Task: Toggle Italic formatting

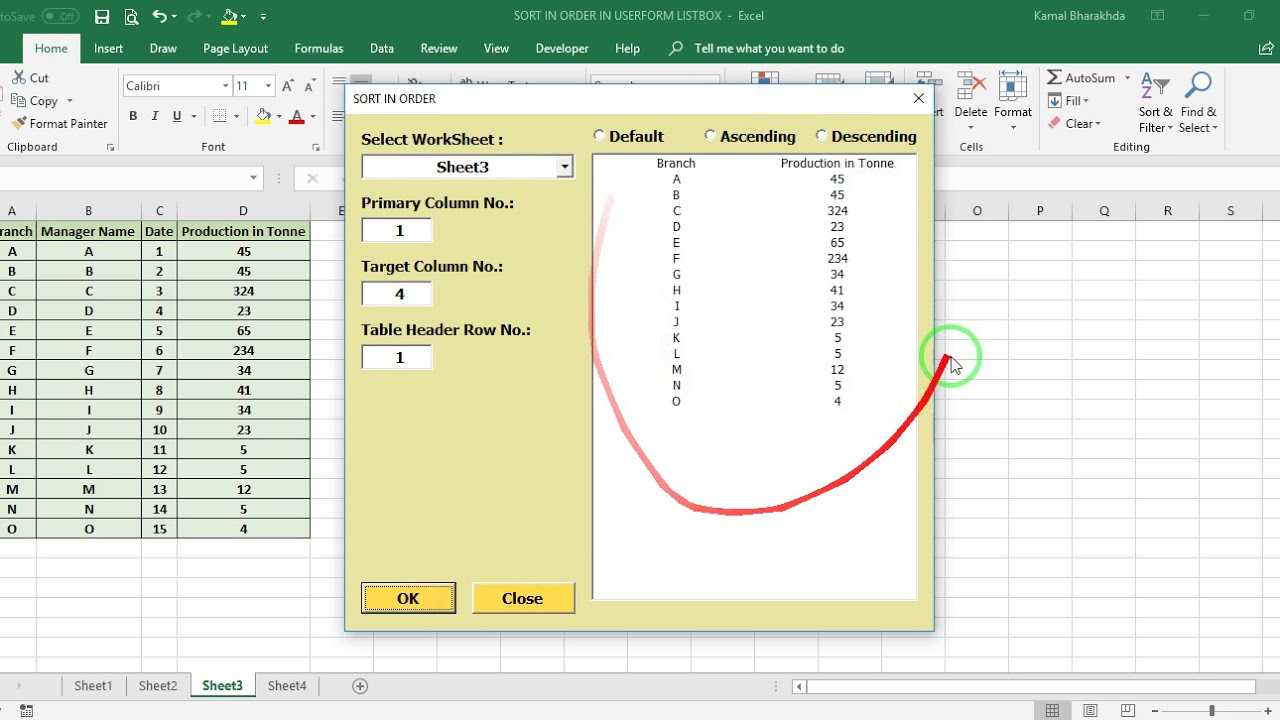Action: pyautogui.click(x=155, y=116)
